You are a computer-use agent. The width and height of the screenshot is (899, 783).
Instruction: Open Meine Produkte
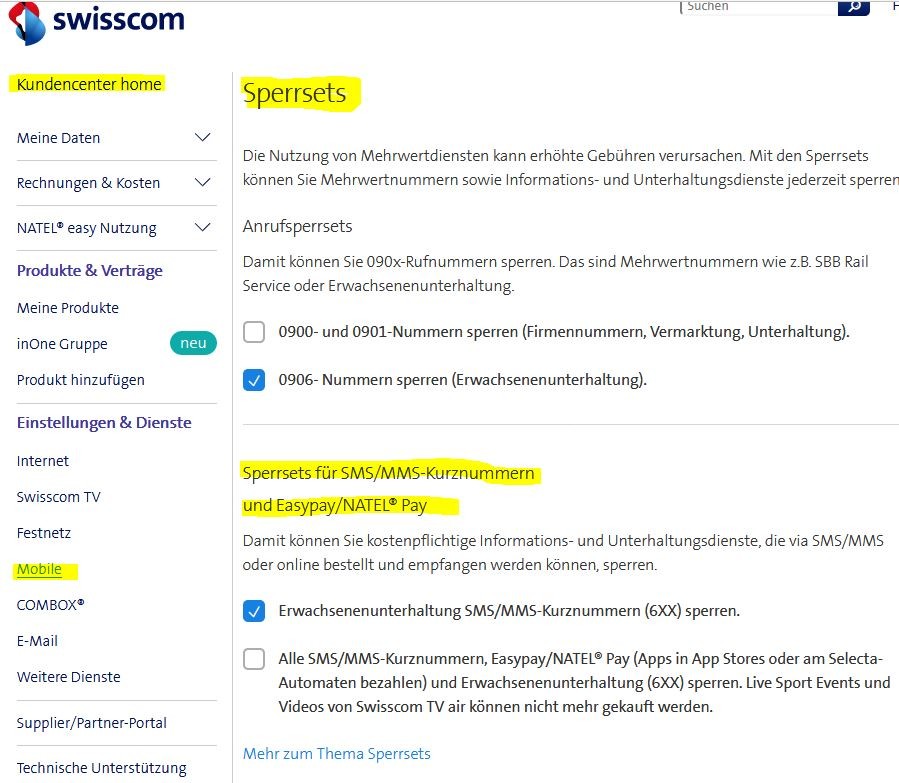[67, 308]
